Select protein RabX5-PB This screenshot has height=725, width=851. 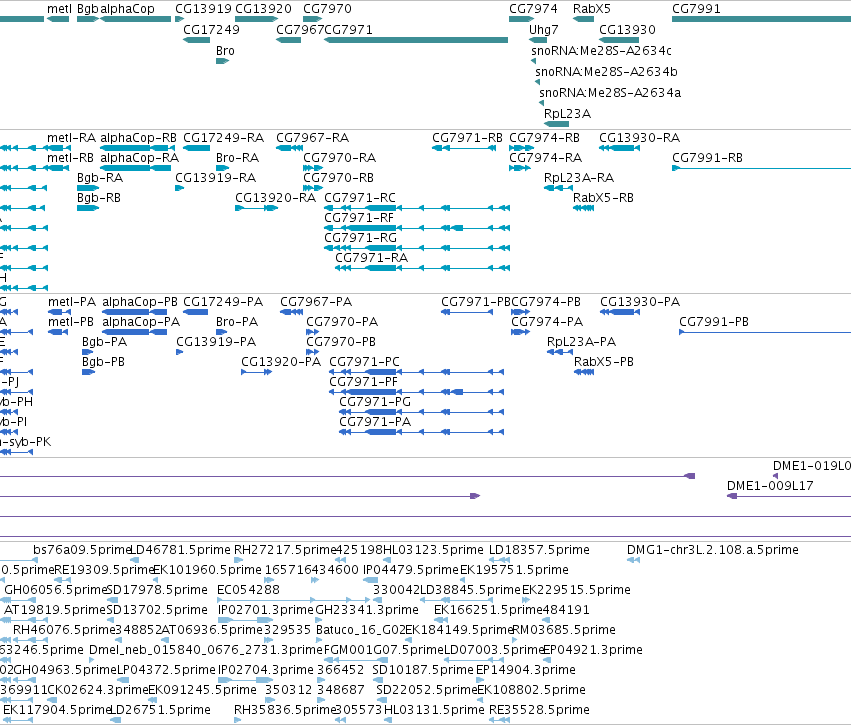click(584, 372)
